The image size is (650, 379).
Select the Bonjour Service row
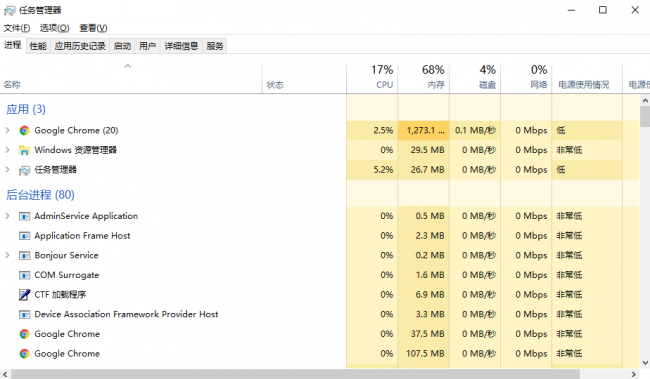click(x=66, y=255)
